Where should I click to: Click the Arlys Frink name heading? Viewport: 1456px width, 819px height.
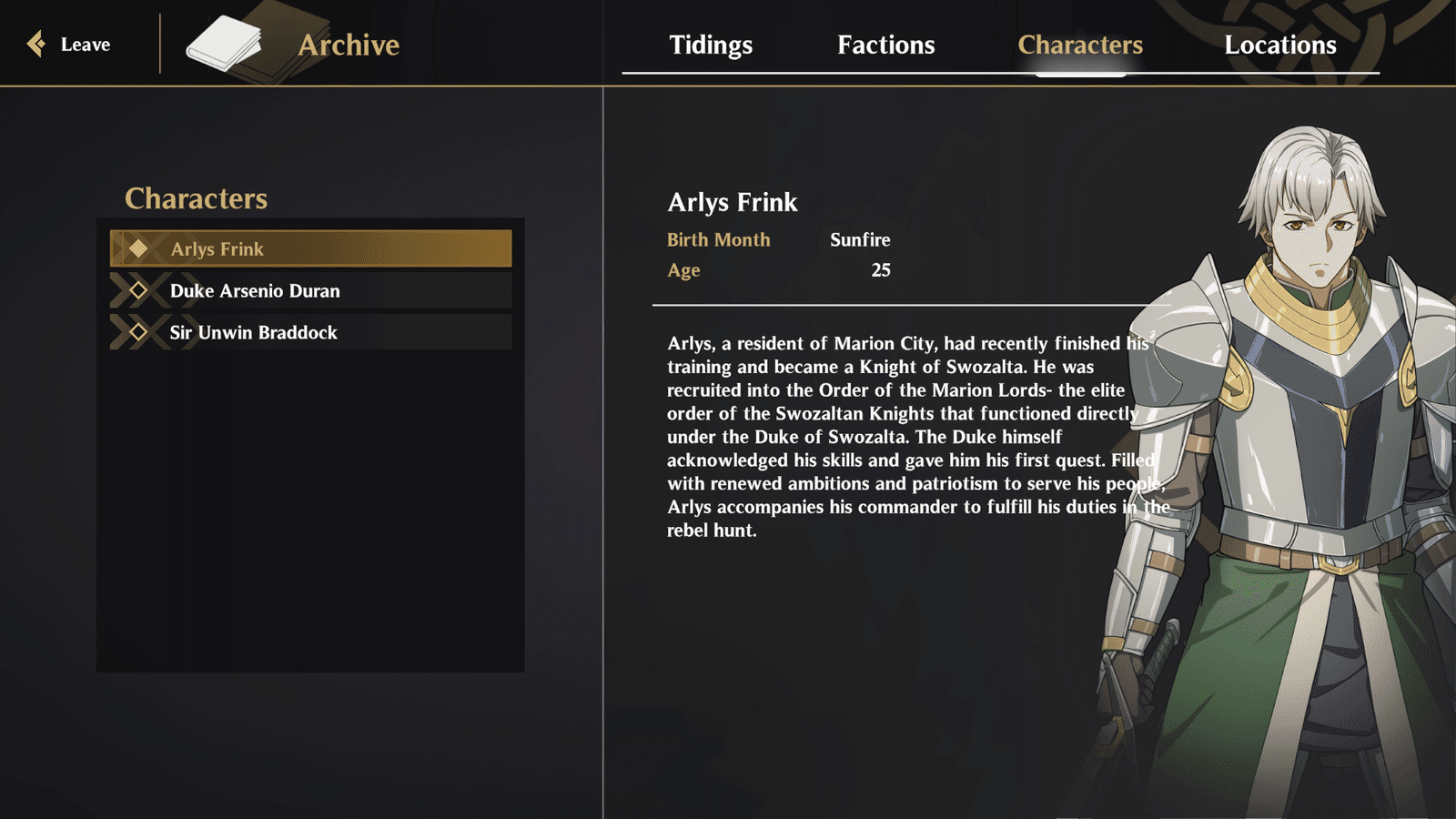coord(733,202)
